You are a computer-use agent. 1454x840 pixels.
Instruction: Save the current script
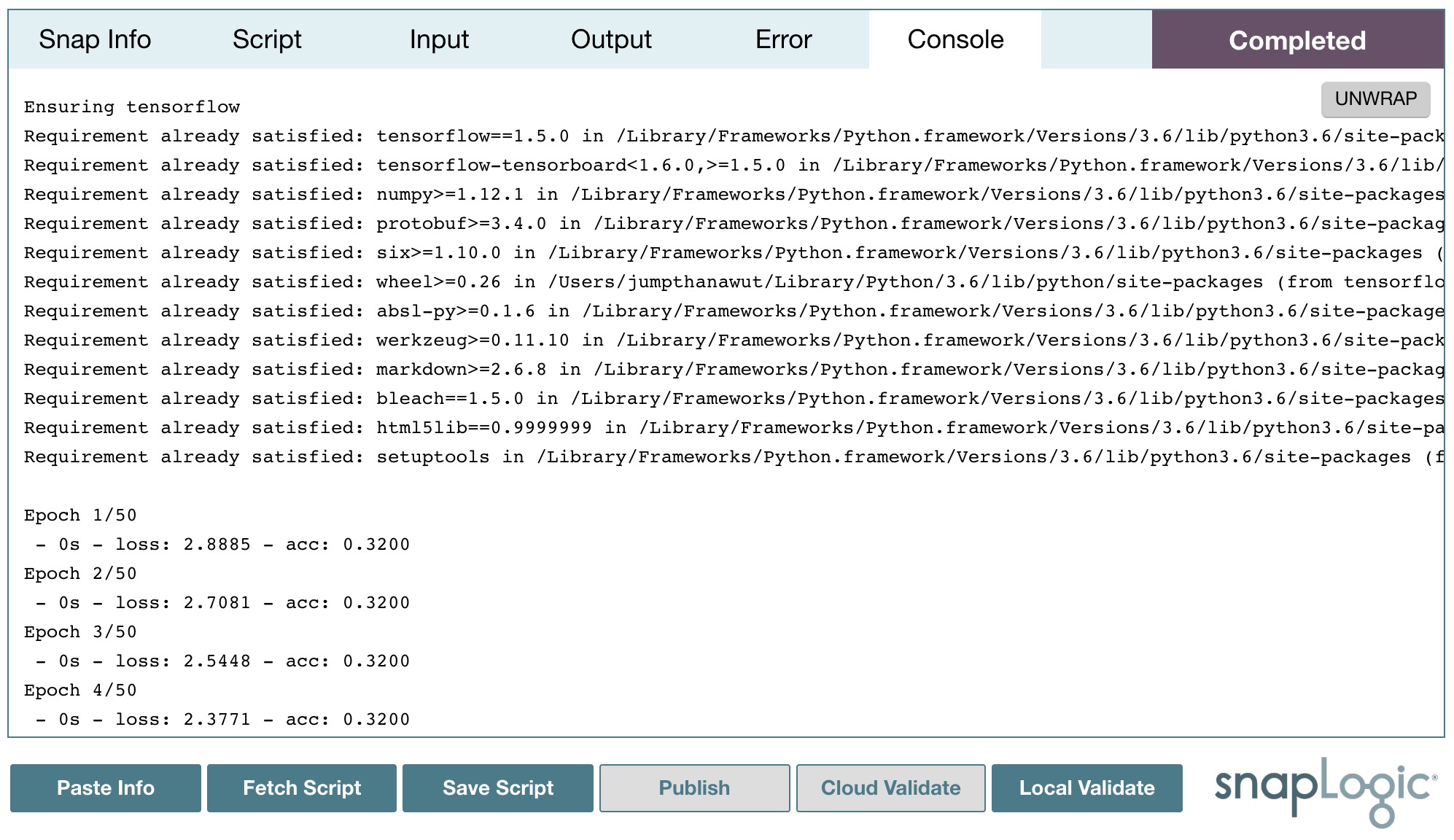497,787
